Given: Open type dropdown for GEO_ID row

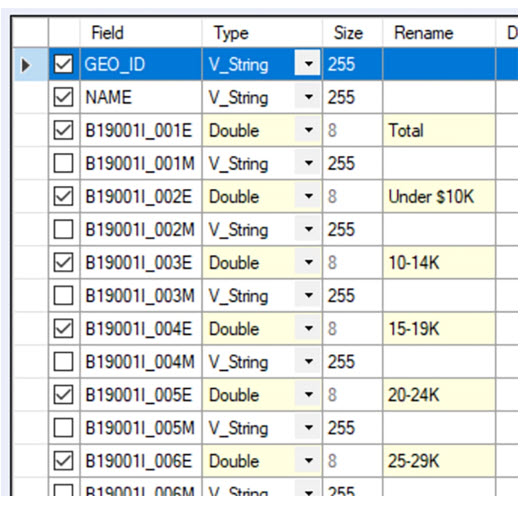Looking at the screenshot, I should 308,63.
